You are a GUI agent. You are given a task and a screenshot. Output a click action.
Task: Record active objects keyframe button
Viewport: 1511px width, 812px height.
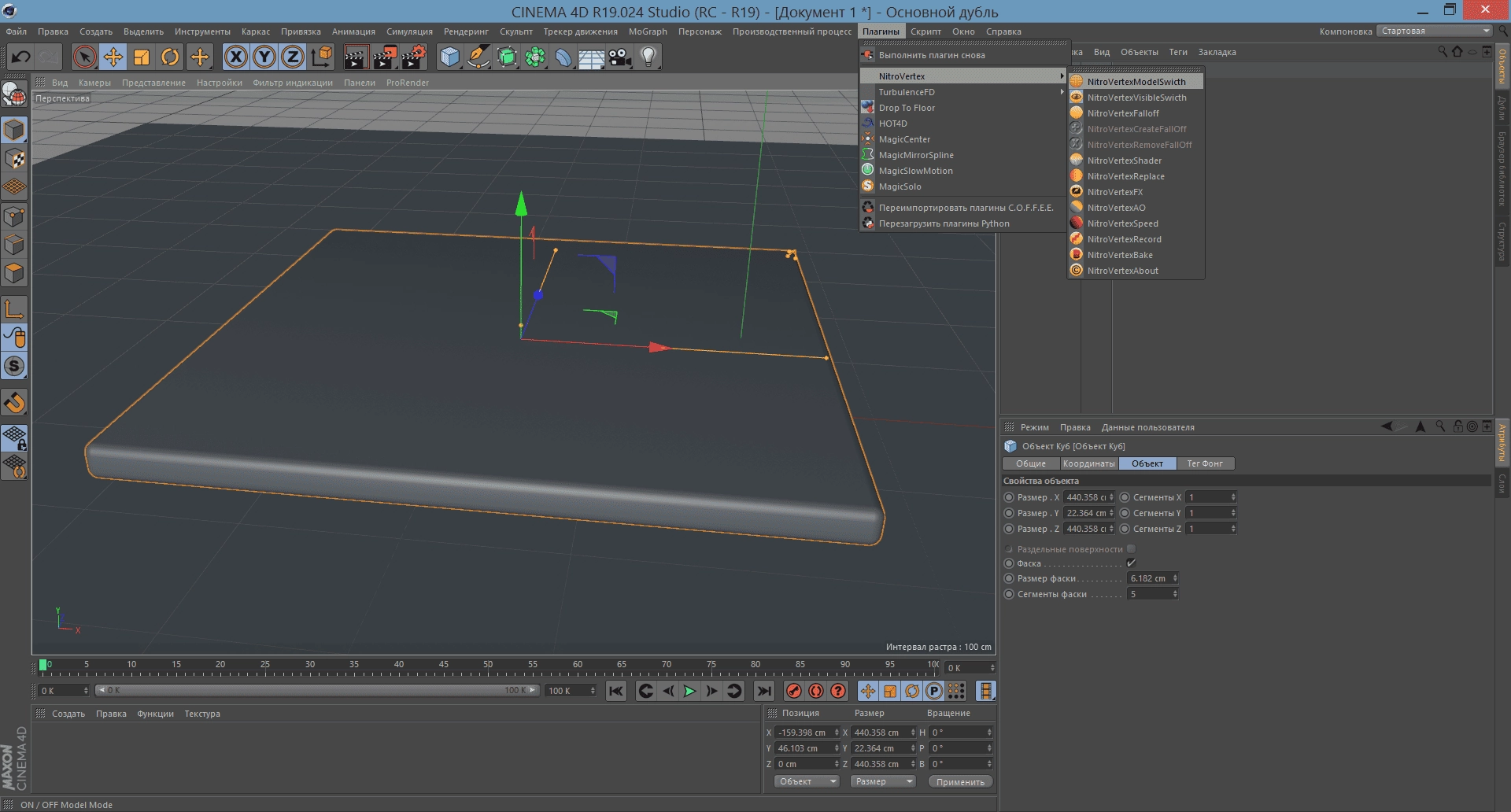click(794, 691)
